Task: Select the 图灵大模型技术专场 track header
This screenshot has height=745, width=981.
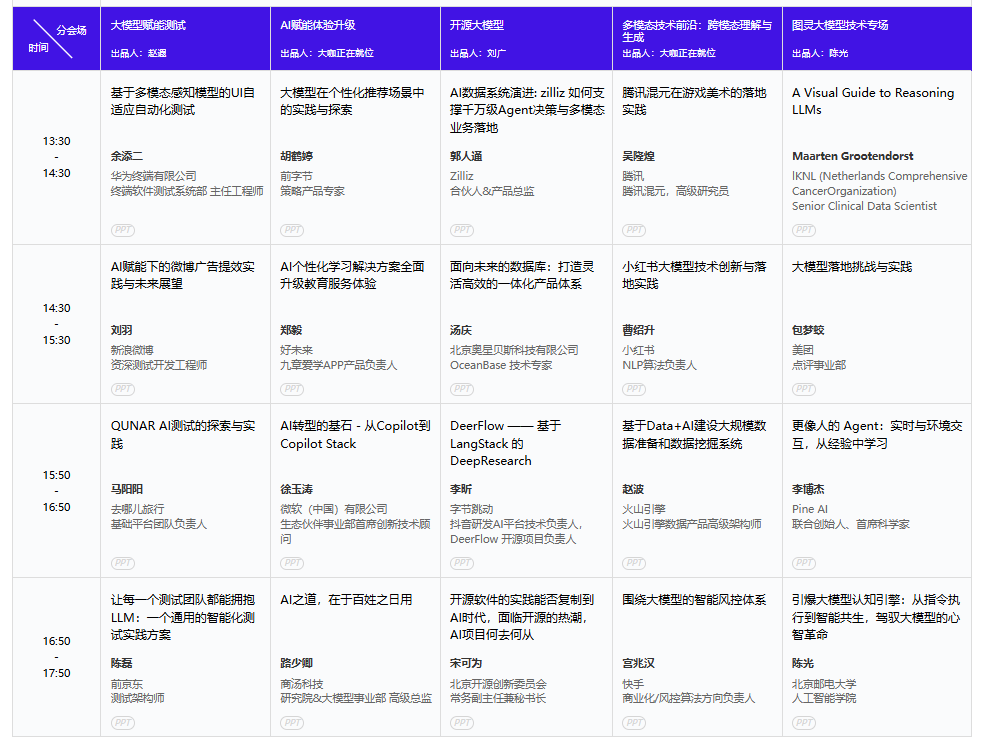Action: [840, 25]
